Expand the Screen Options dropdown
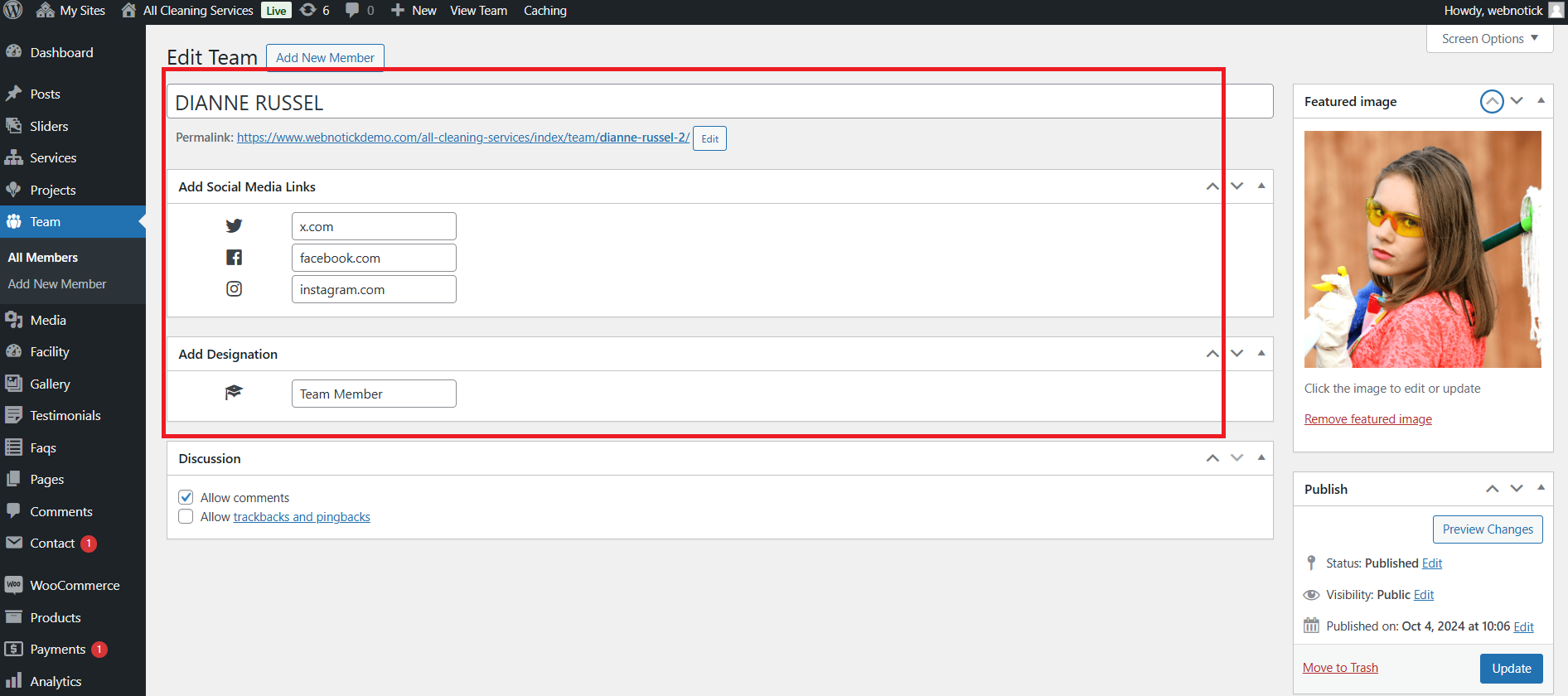Viewport: 1568px width, 696px height. [x=1489, y=39]
